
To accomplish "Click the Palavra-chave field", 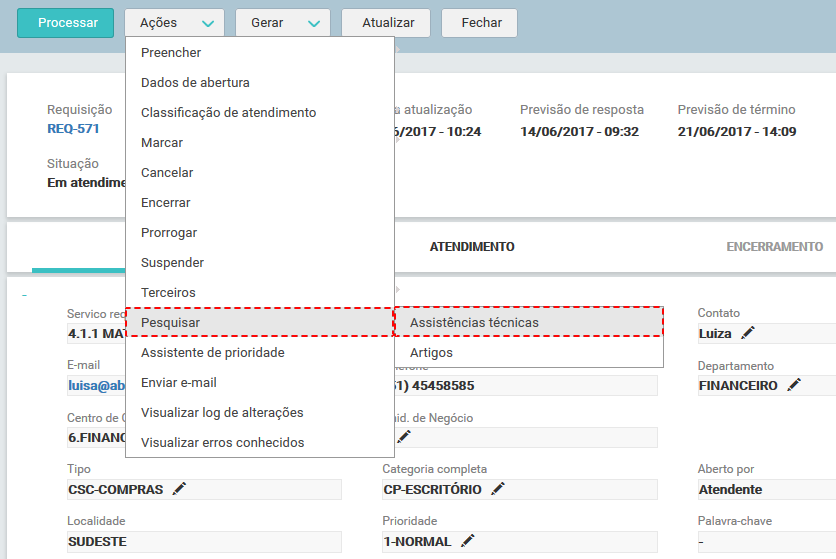I will (x=767, y=542).
